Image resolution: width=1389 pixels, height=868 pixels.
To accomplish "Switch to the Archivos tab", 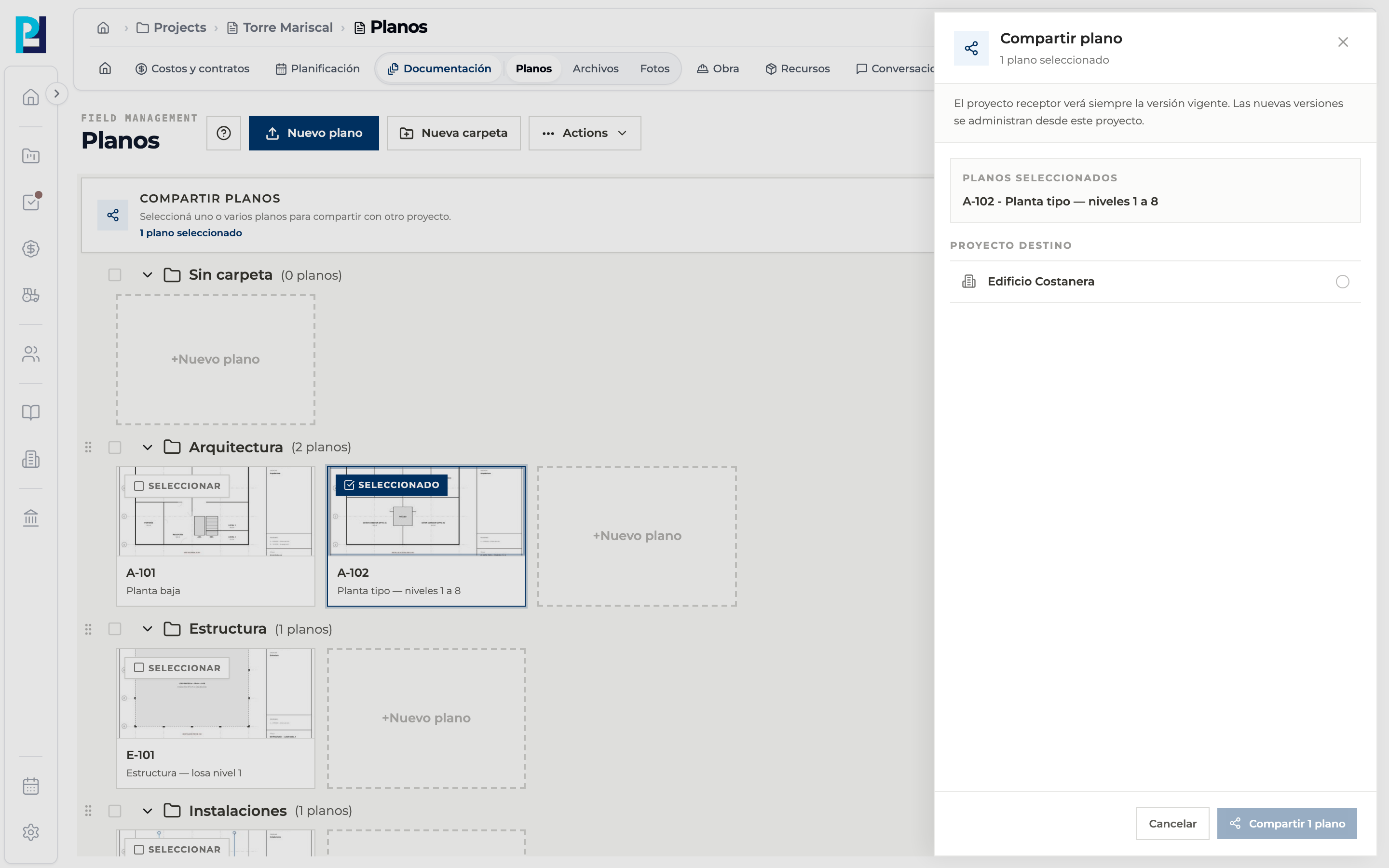I will tap(595, 69).
